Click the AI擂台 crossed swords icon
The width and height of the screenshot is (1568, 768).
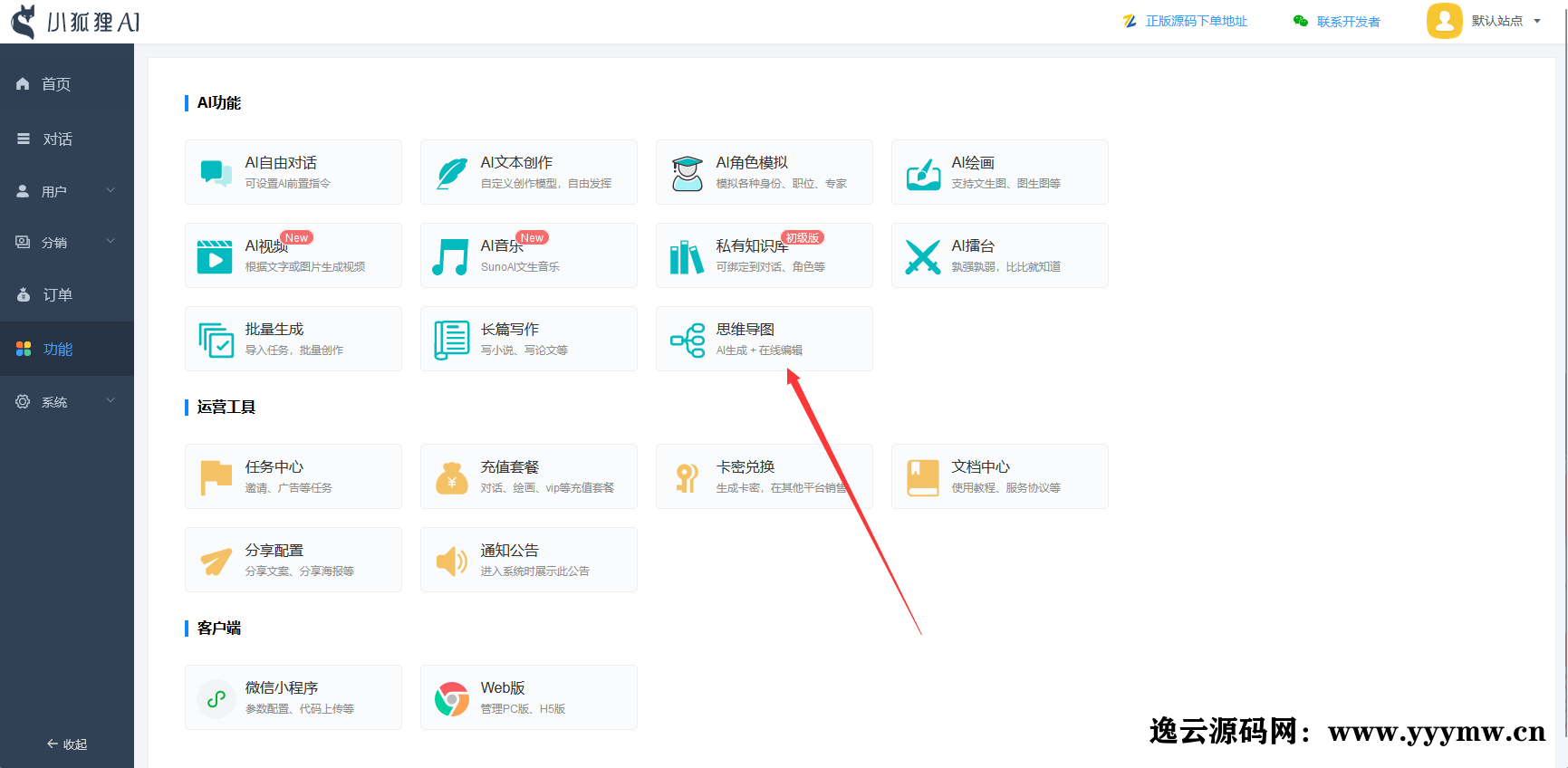(x=923, y=256)
